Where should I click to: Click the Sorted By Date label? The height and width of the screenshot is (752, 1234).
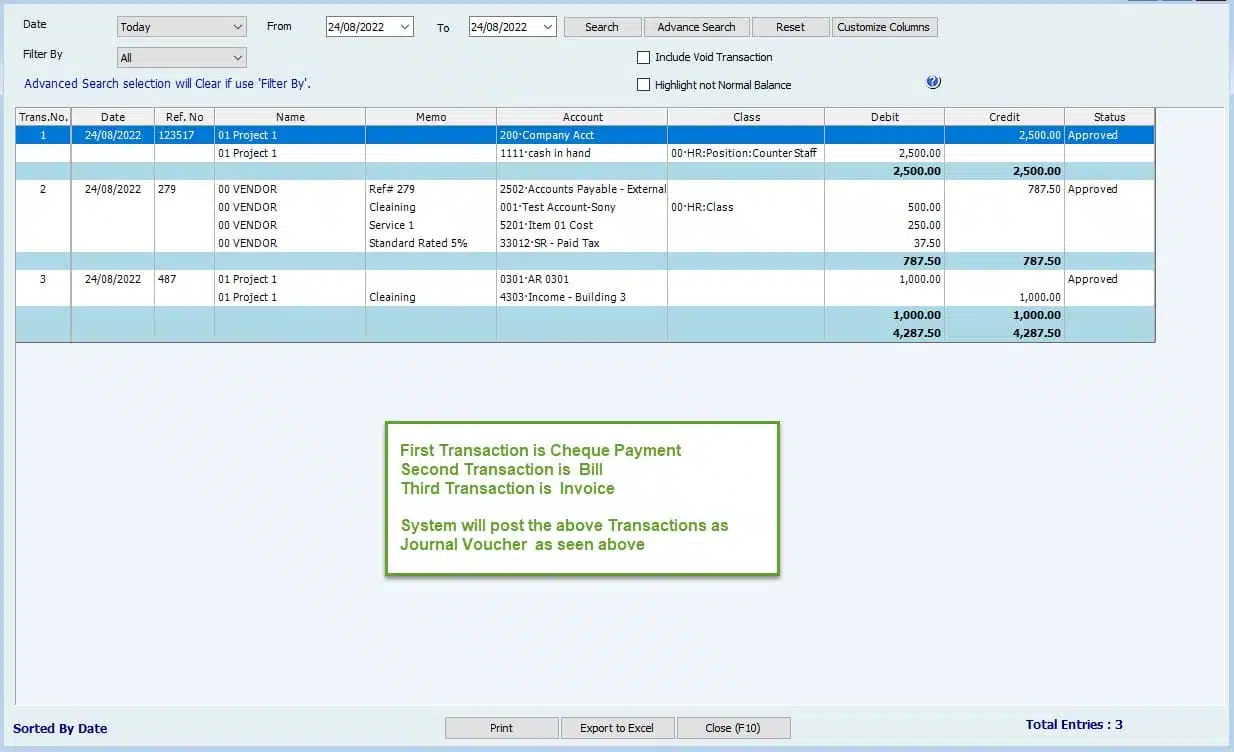pos(60,728)
